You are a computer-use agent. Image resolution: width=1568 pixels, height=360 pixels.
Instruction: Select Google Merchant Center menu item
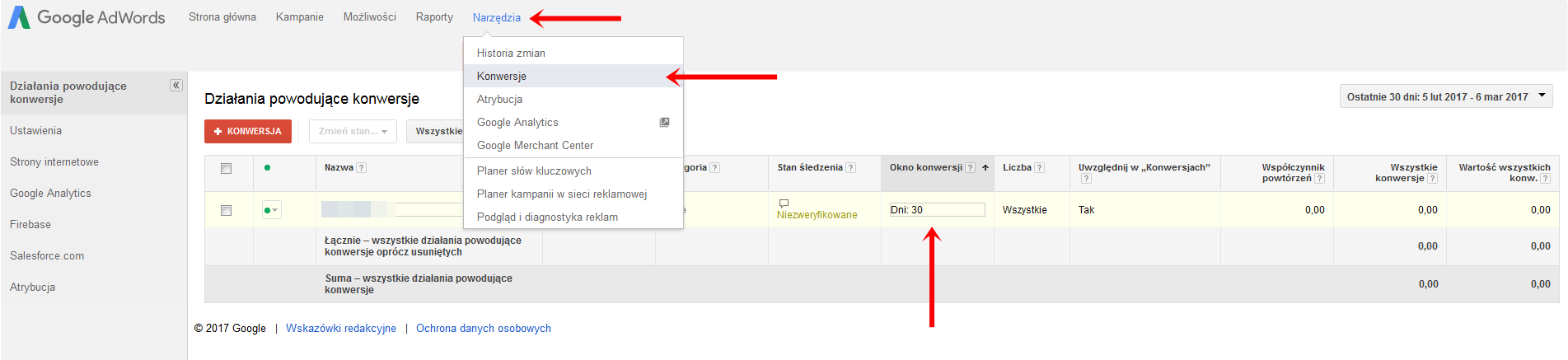tap(573, 145)
